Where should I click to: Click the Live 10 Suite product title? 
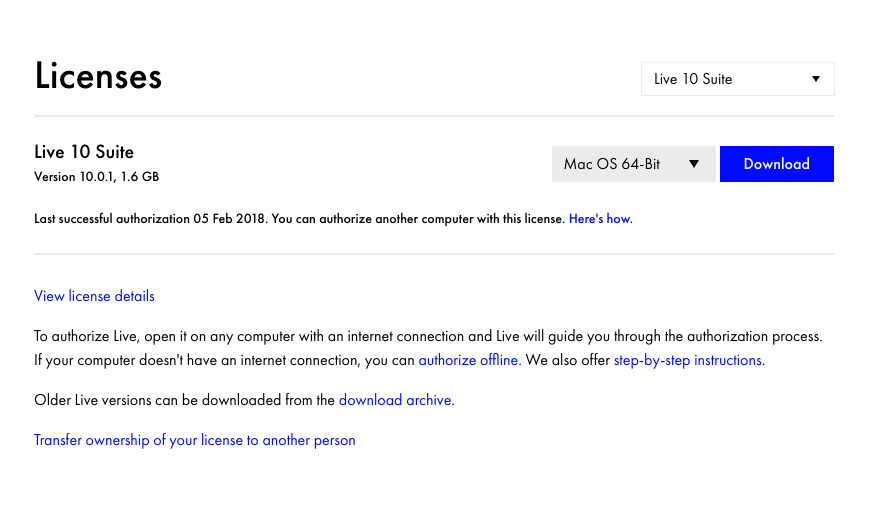click(84, 152)
